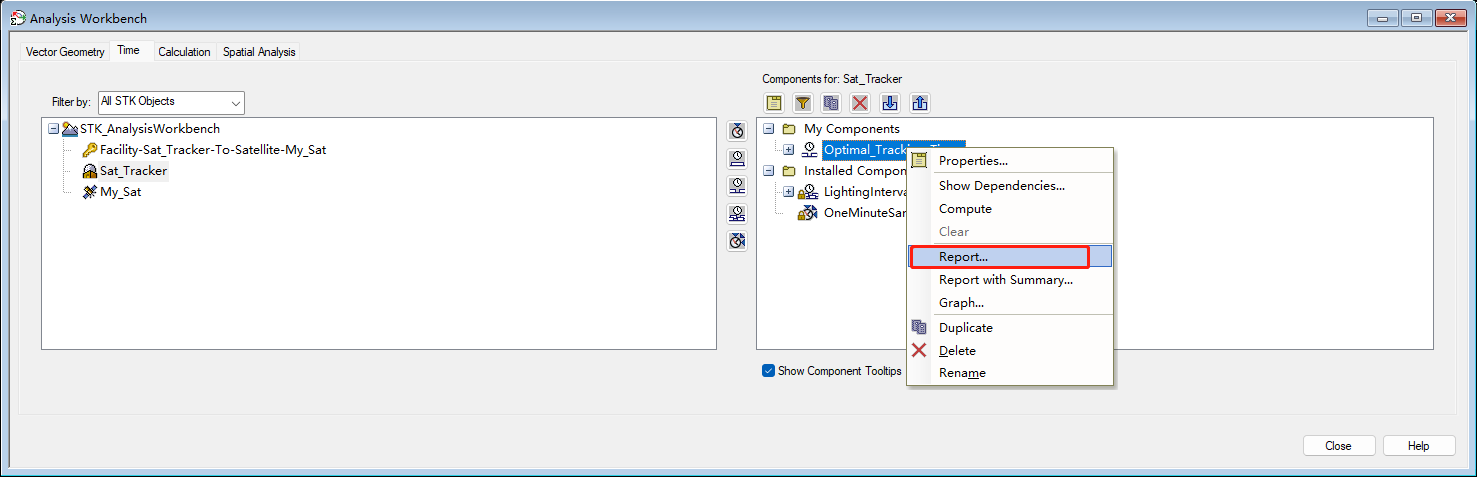Select My_Sat satellite in object tree
The image size is (1477, 477).
point(120,192)
